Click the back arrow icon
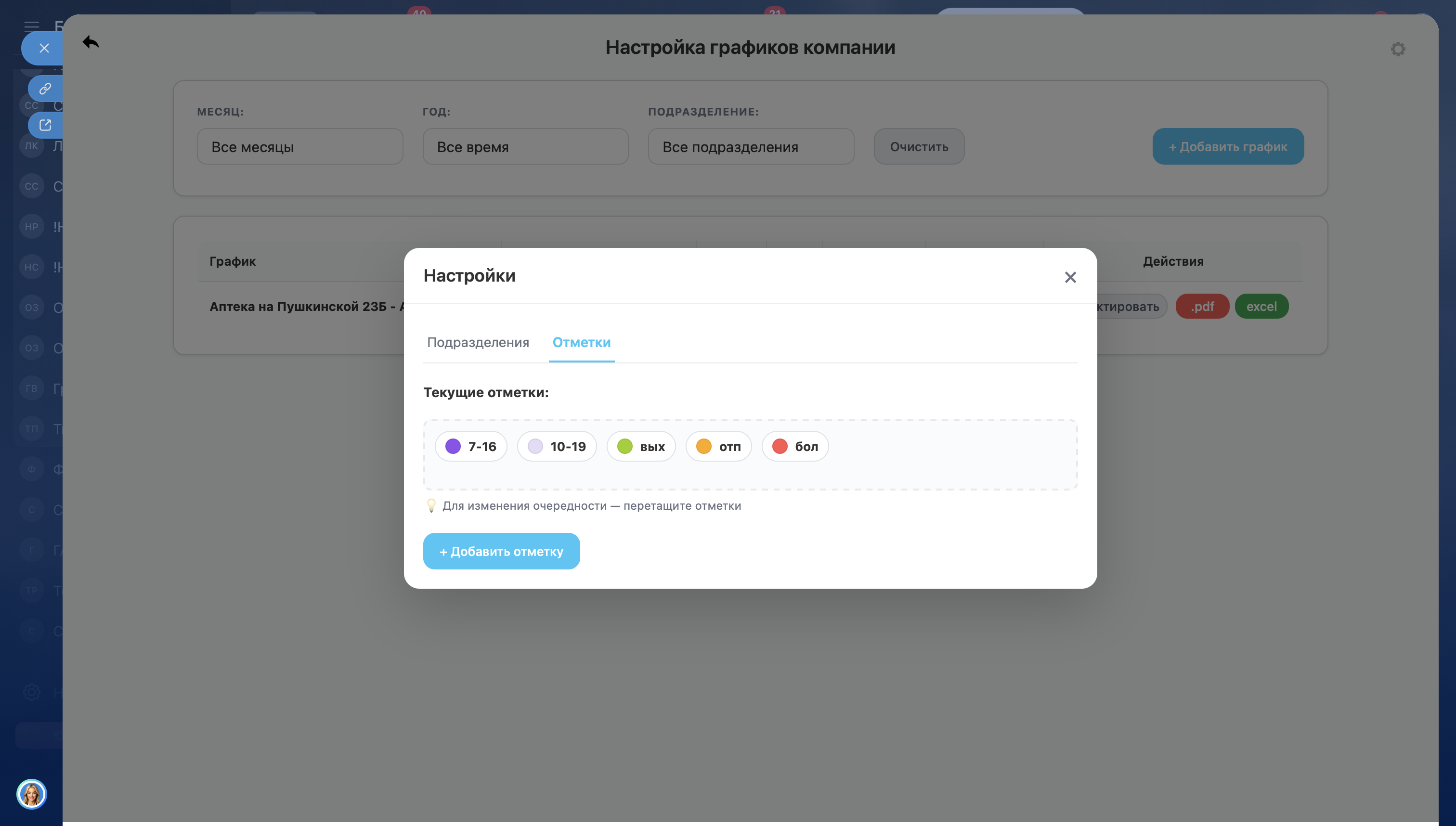The height and width of the screenshot is (826, 1456). click(91, 42)
